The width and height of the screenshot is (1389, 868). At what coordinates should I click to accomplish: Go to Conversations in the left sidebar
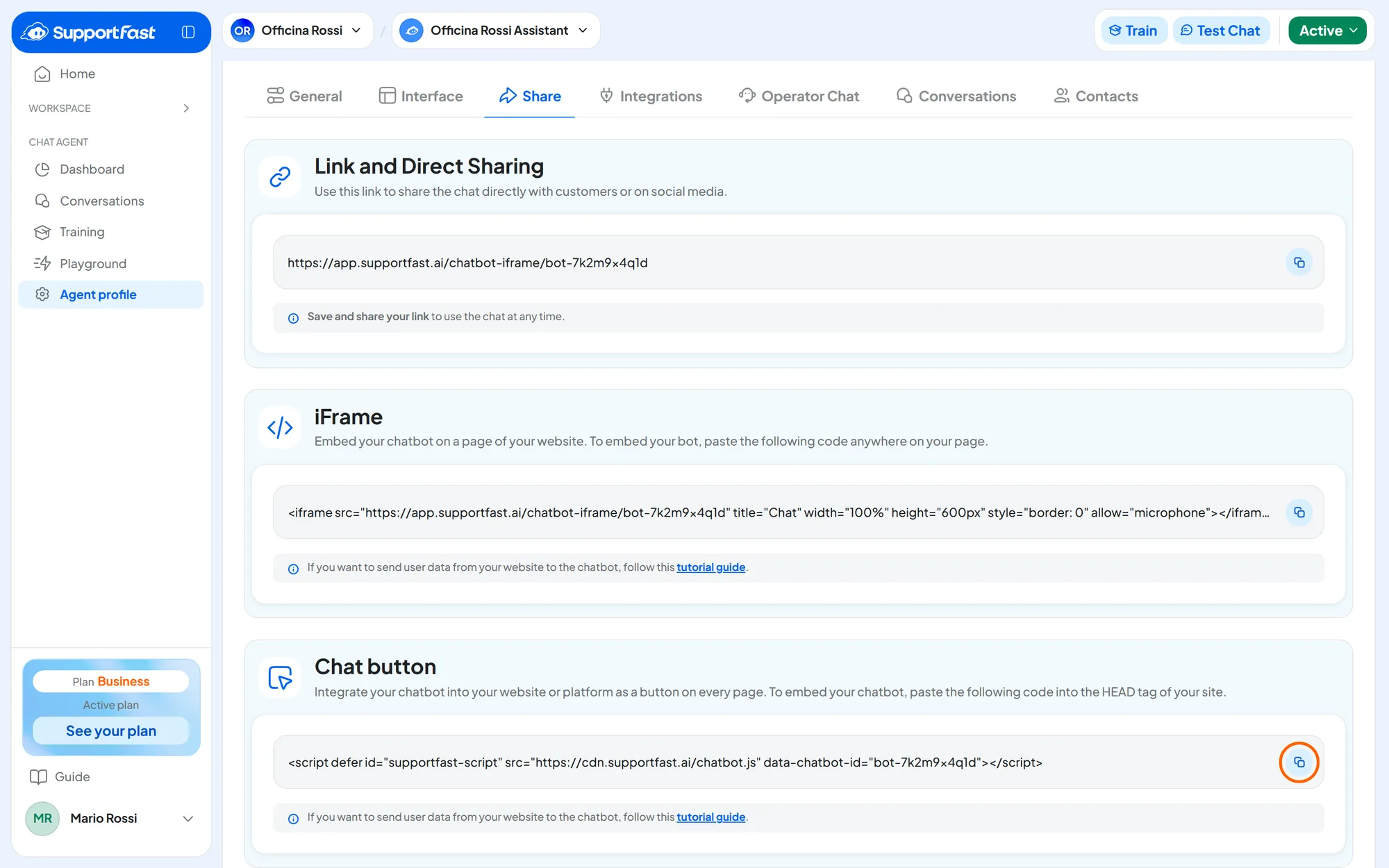pos(111,201)
